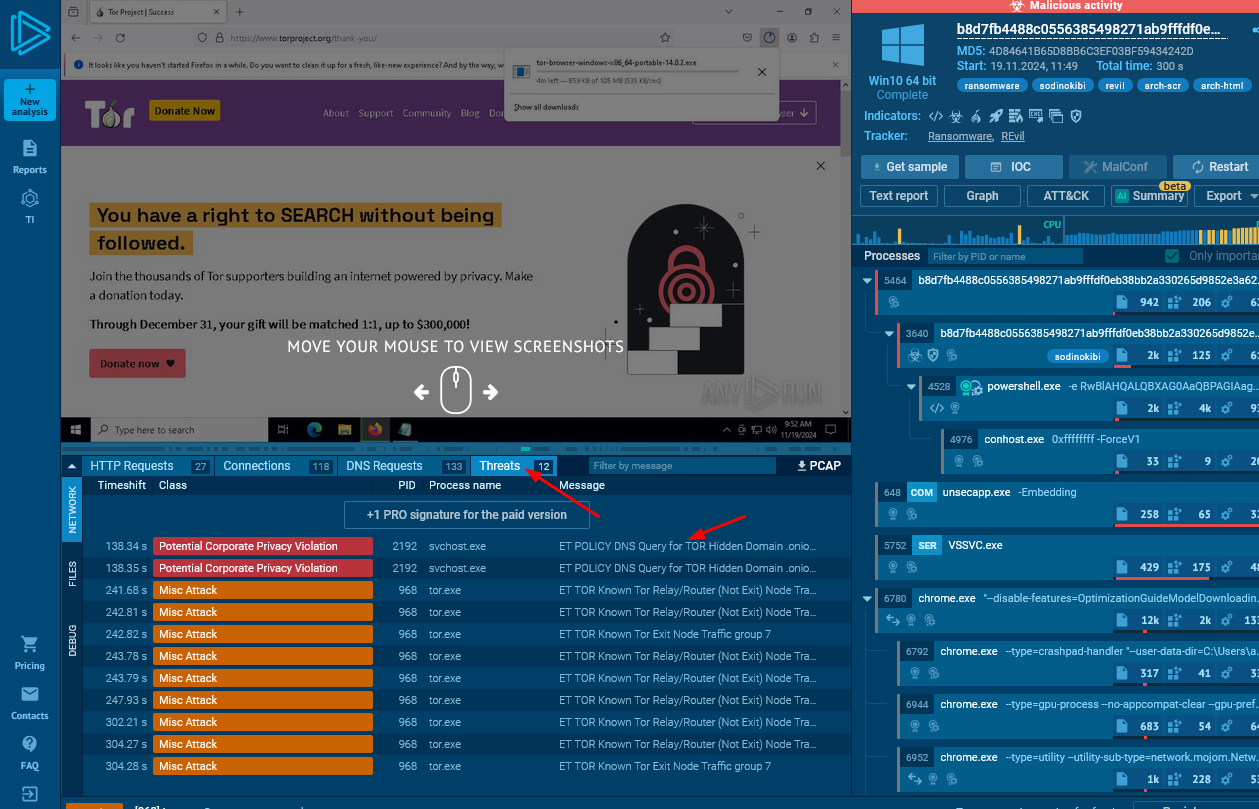Open the Export dropdown
This screenshot has height=809, width=1259.
[x=1228, y=196]
